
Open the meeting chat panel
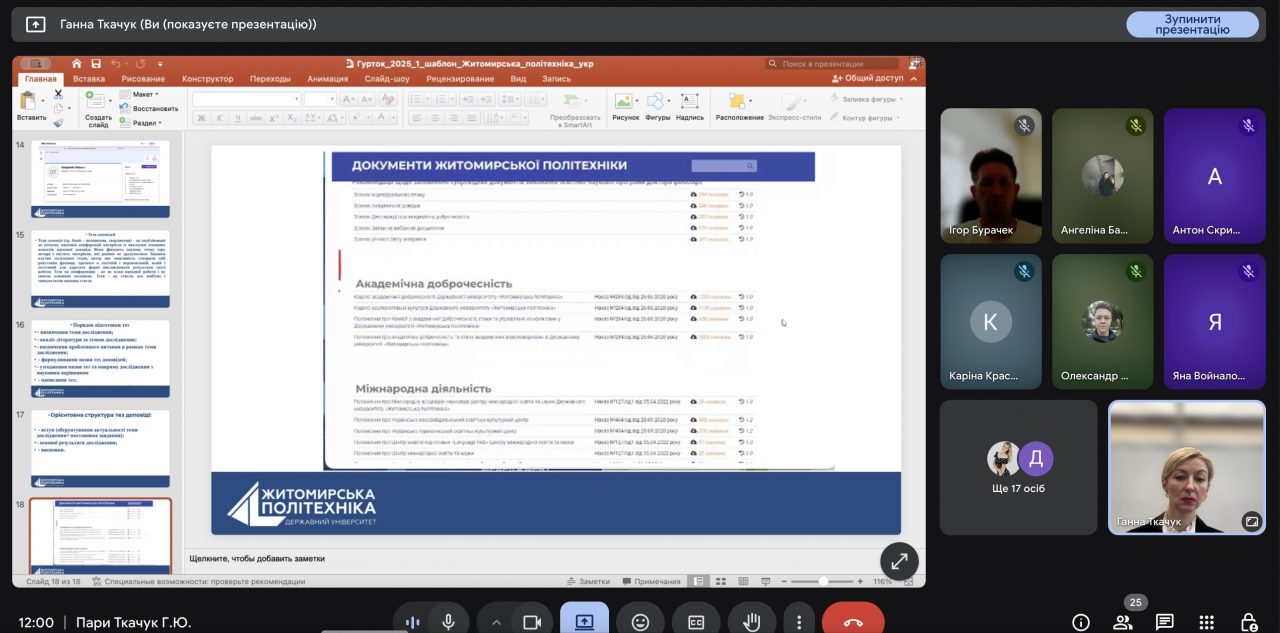coord(1165,622)
